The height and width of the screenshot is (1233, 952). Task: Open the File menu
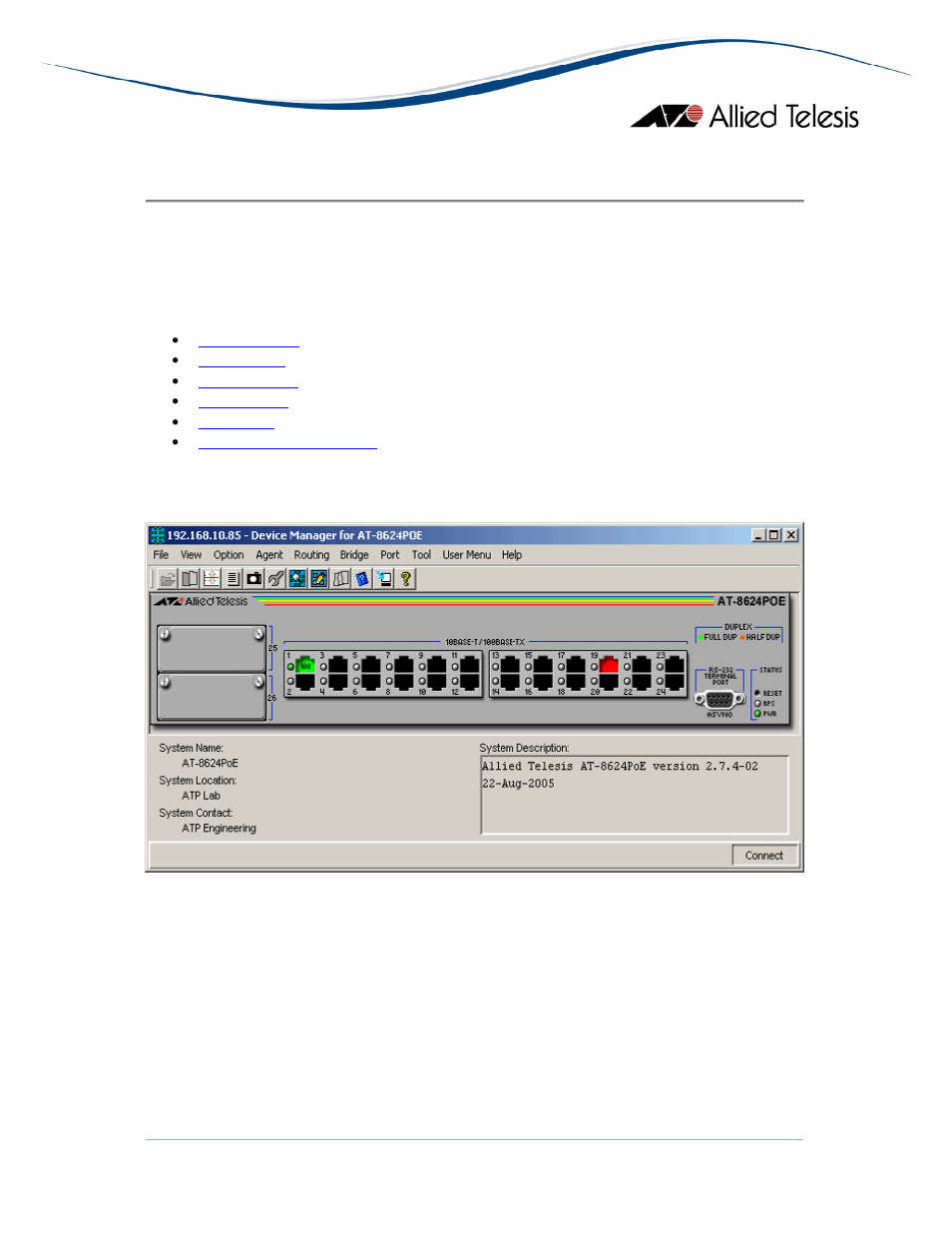(161, 555)
